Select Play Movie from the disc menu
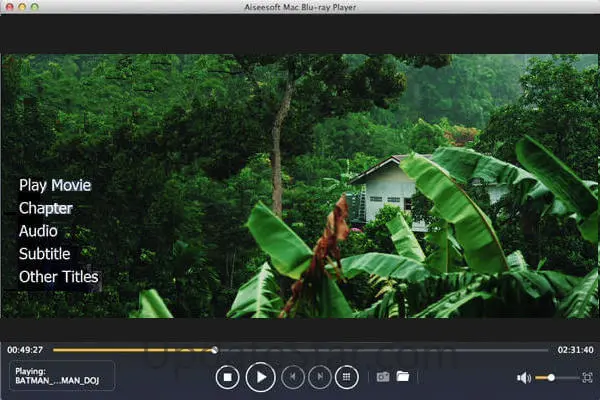 point(55,185)
